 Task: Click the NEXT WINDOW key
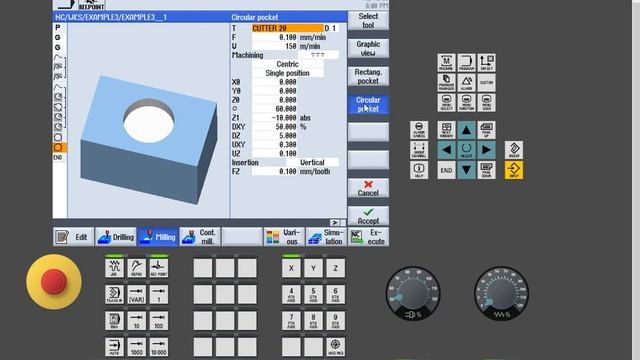click(x=446, y=130)
